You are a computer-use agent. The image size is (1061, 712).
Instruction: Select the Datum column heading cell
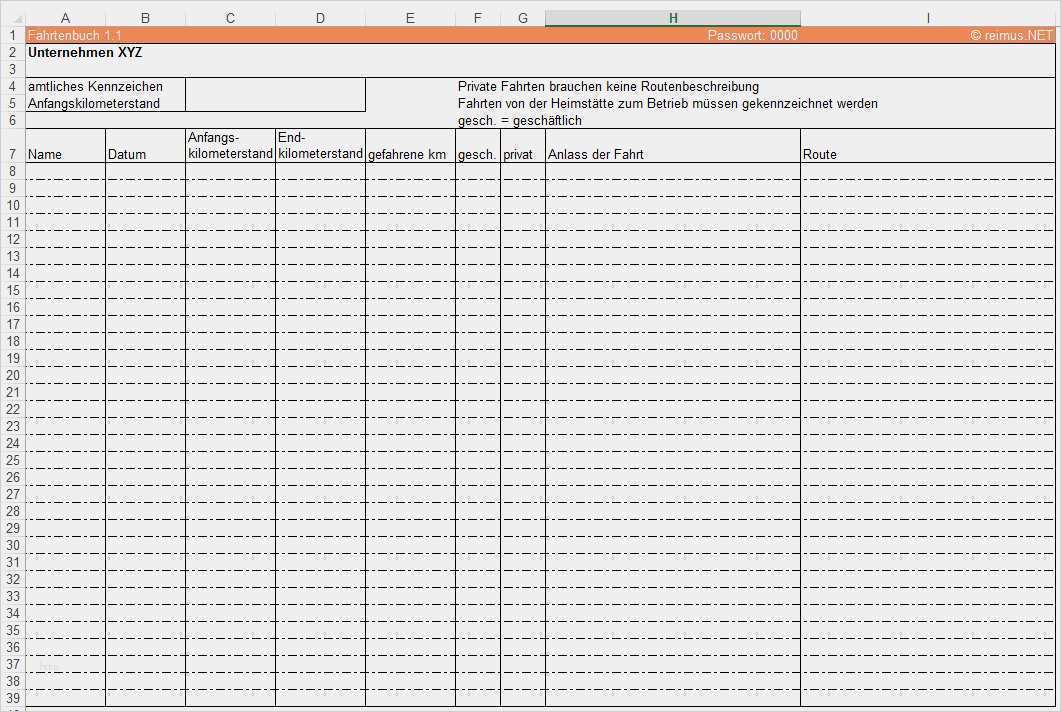[x=145, y=154]
